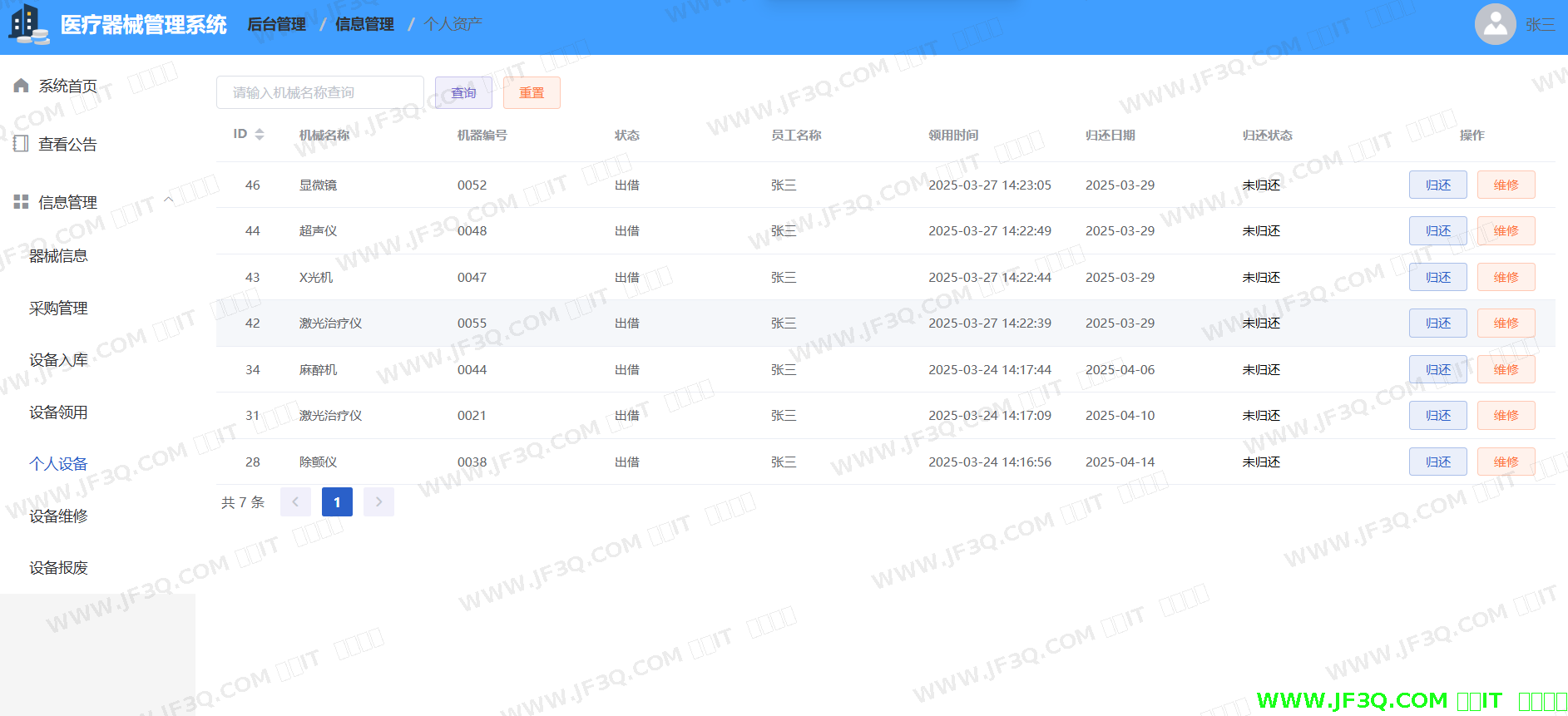
Task: Select page 1 in pagination
Action: [x=337, y=502]
